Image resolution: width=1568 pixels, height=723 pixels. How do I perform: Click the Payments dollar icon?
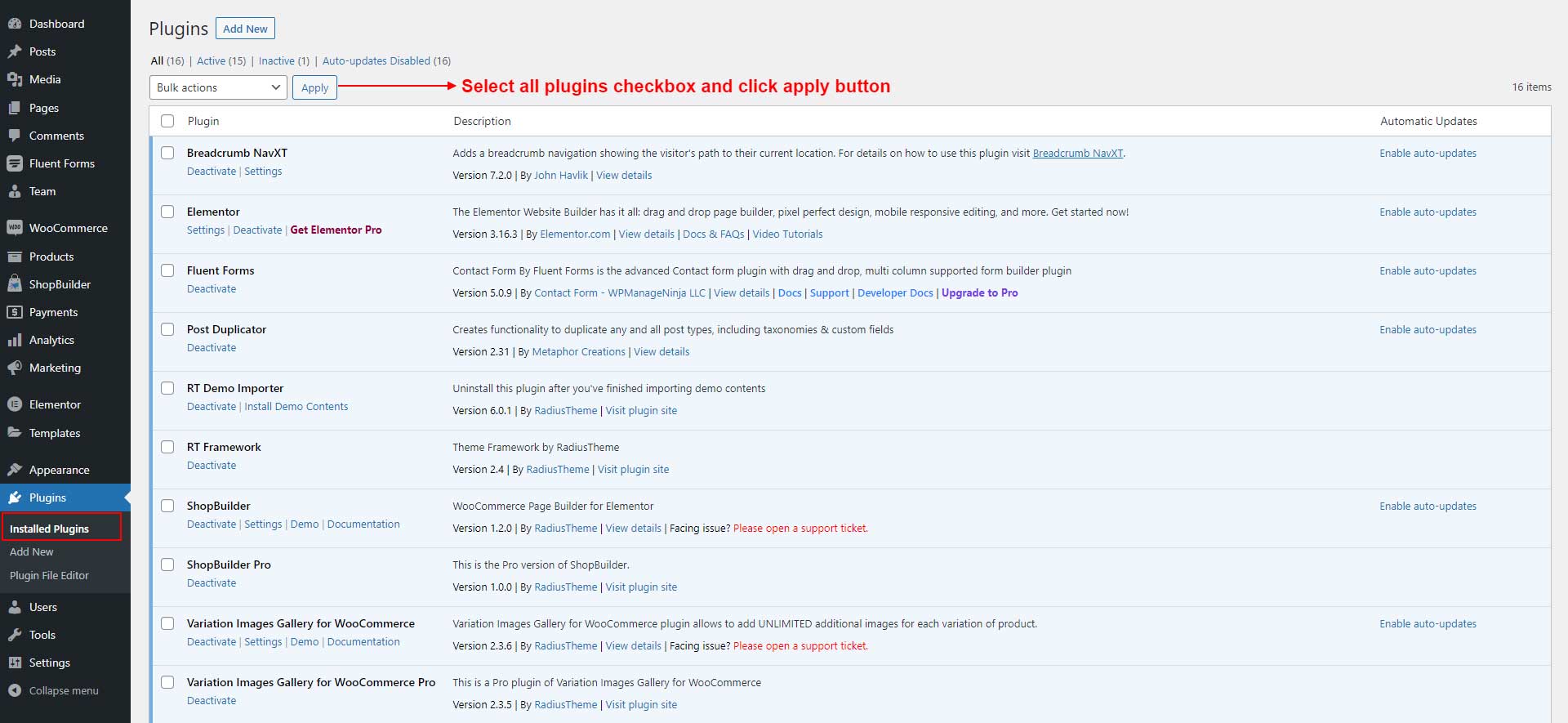[x=15, y=312]
